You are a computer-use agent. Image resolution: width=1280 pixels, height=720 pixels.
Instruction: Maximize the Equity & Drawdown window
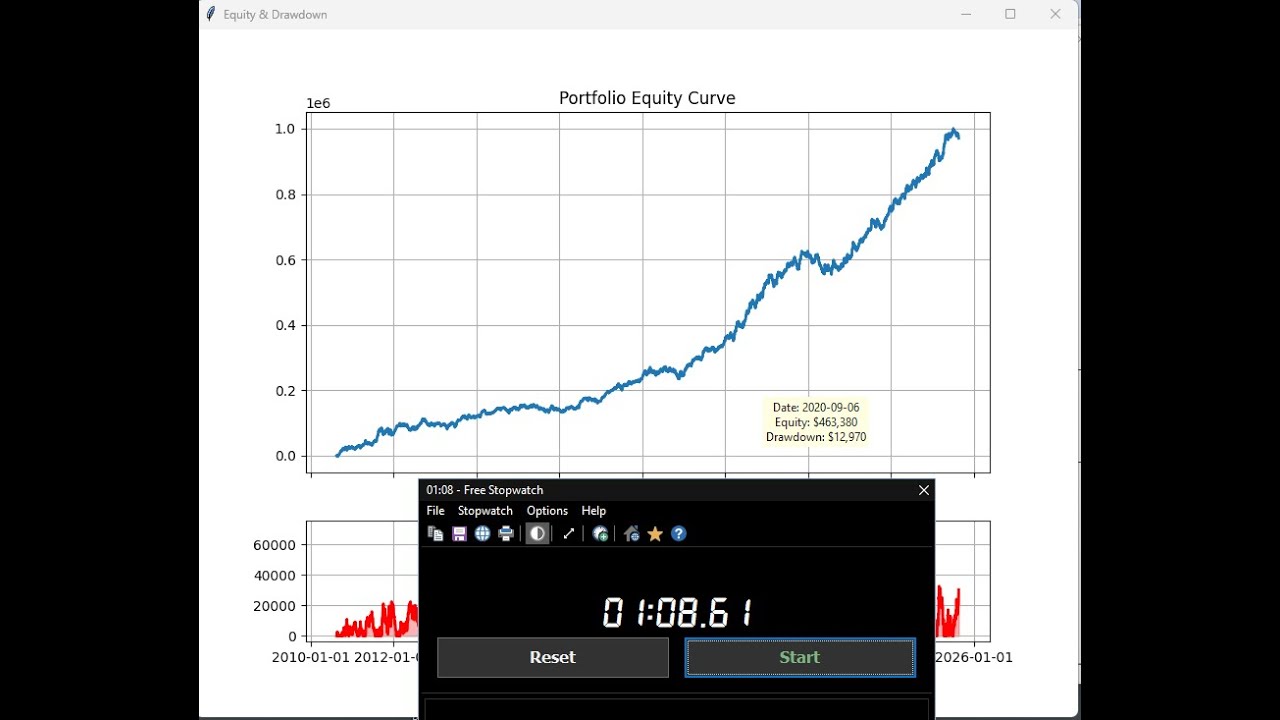[x=1010, y=14]
